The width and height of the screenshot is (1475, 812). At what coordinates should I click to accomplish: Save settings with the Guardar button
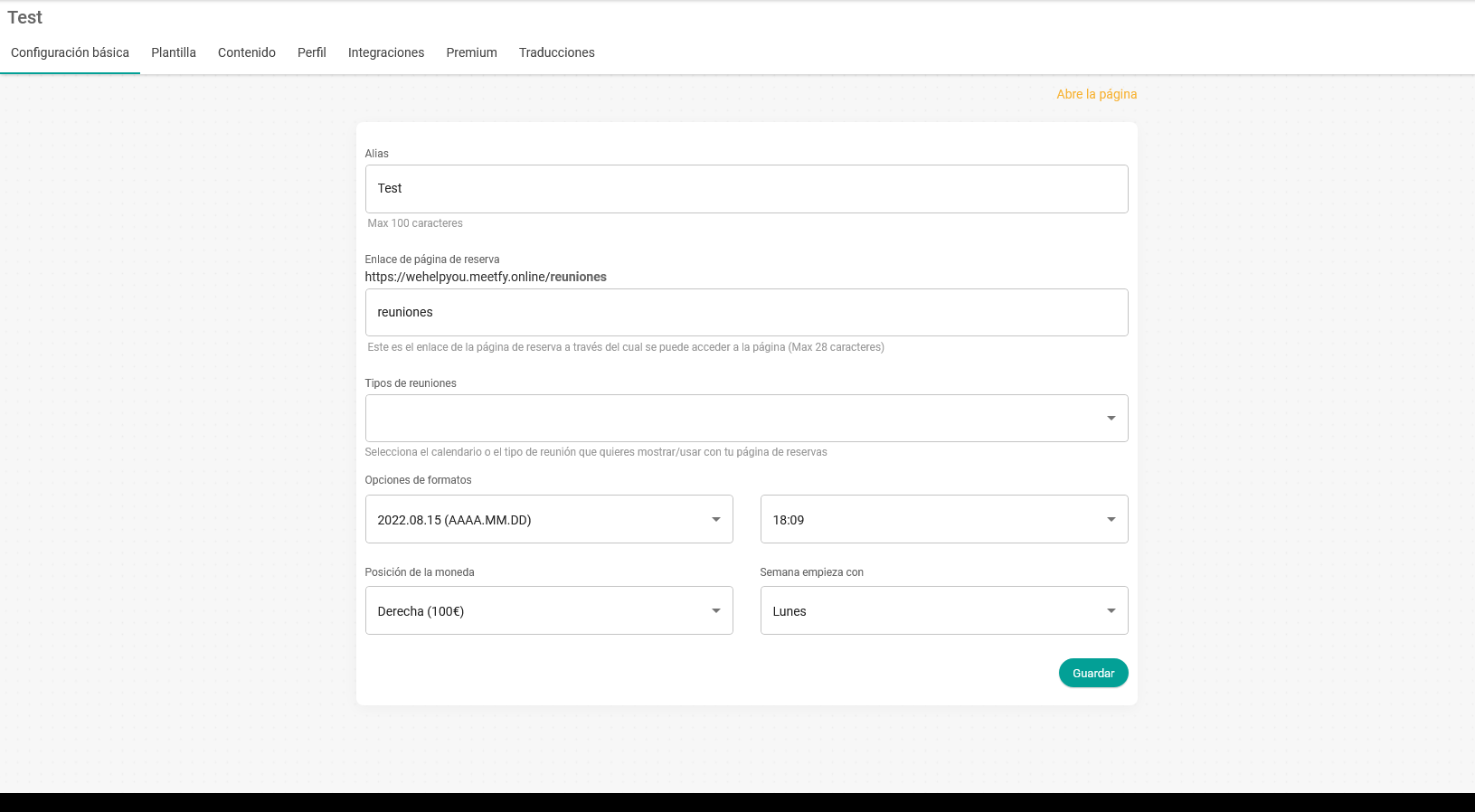tap(1093, 673)
